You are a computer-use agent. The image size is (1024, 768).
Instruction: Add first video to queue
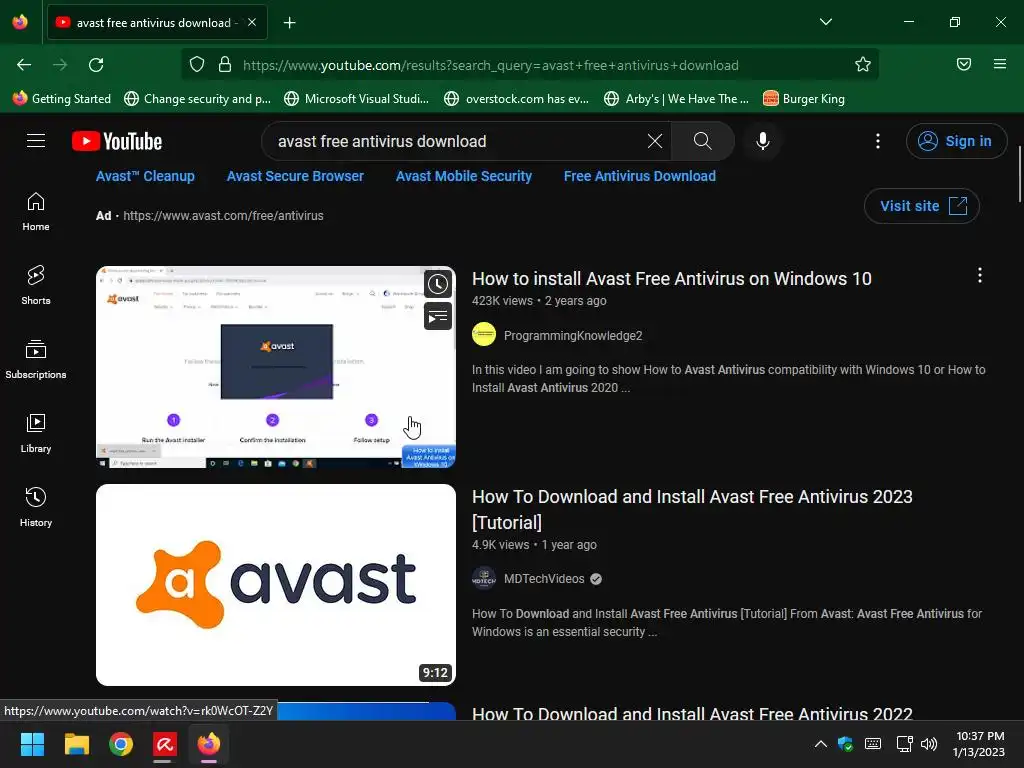click(x=438, y=317)
